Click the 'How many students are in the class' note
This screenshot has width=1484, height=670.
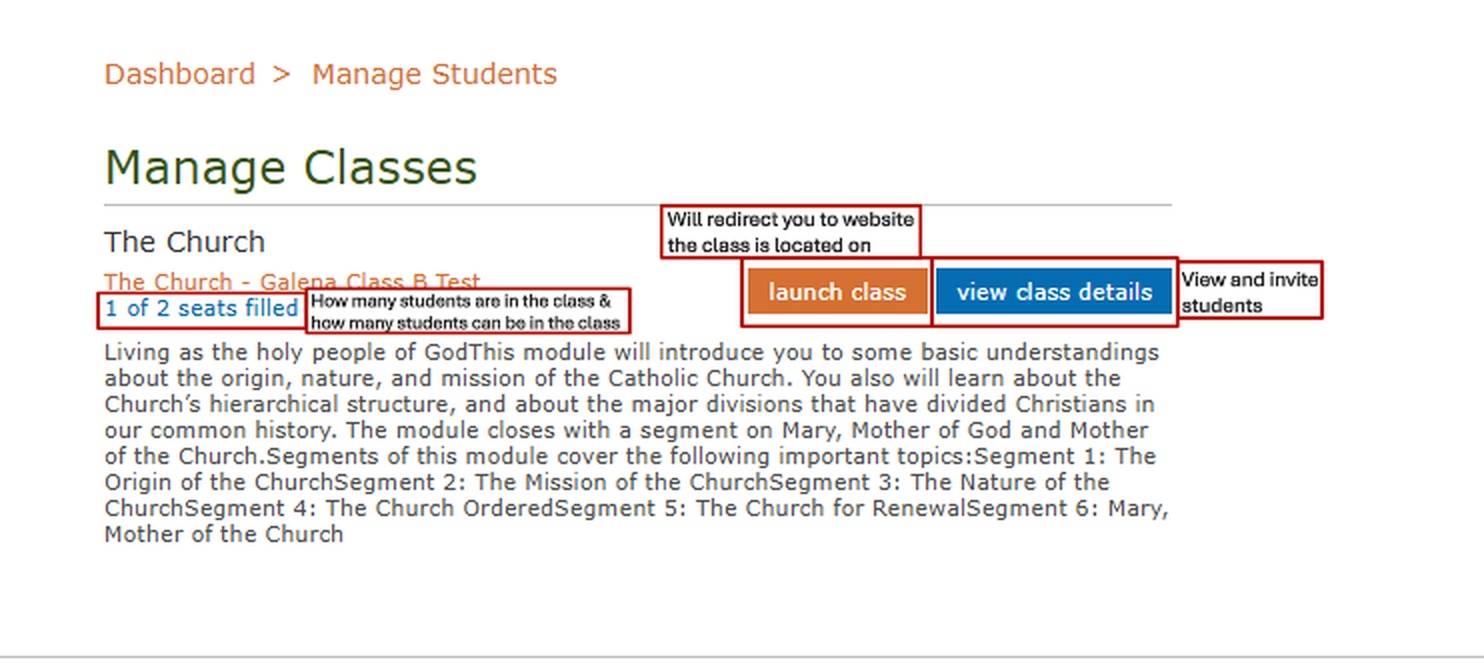click(x=467, y=312)
